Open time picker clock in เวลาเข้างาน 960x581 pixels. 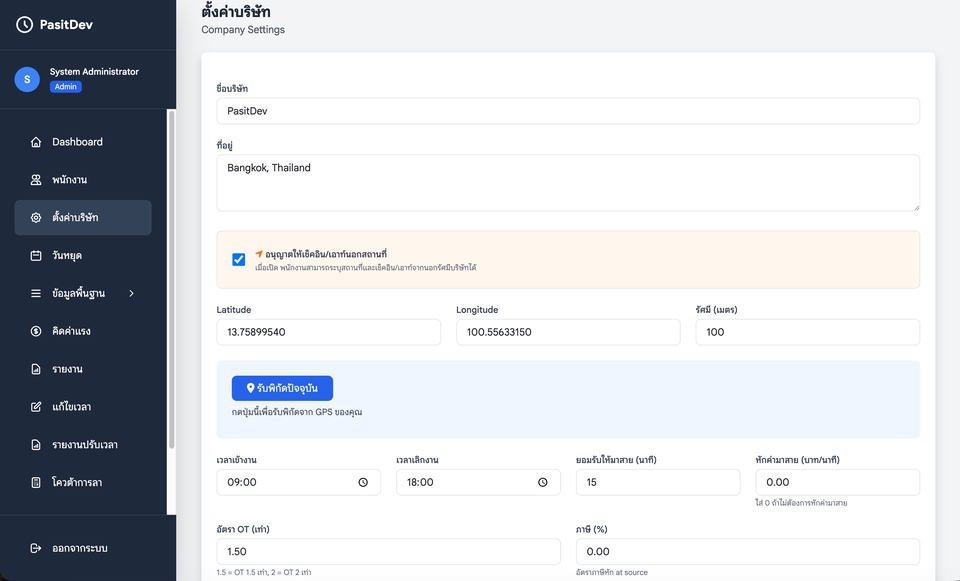[x=363, y=482]
